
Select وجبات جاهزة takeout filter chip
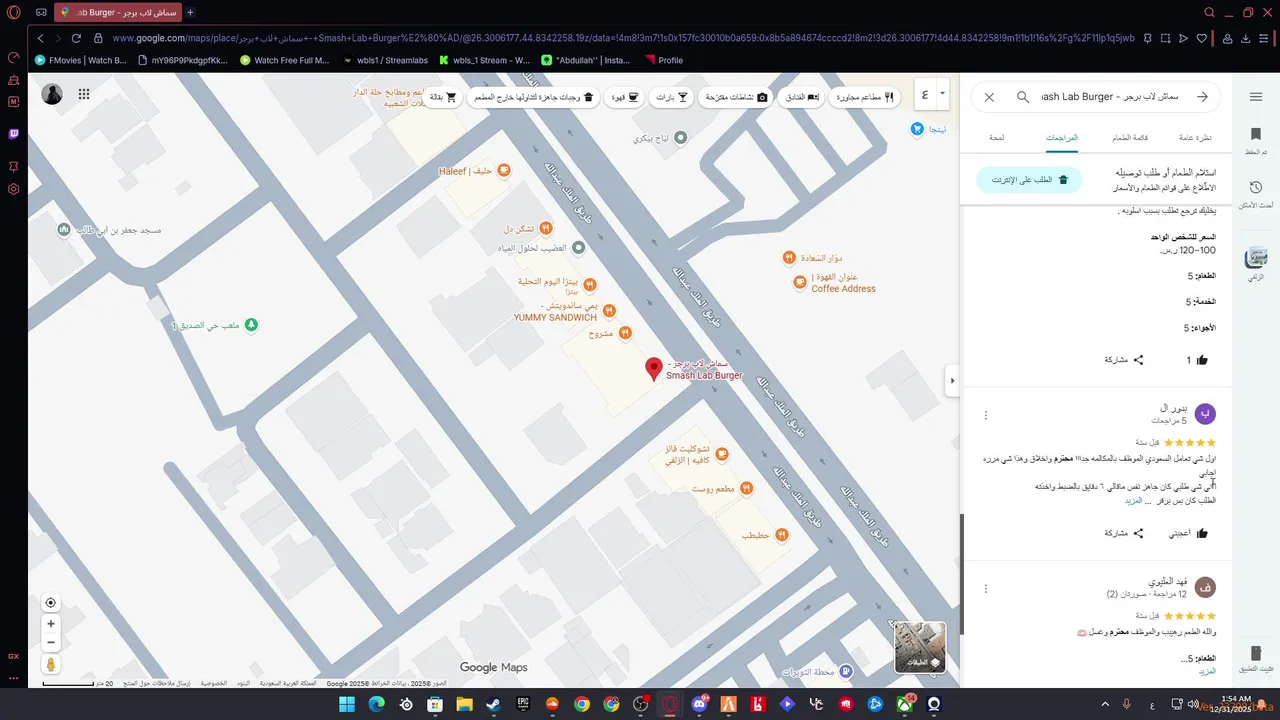pos(533,97)
